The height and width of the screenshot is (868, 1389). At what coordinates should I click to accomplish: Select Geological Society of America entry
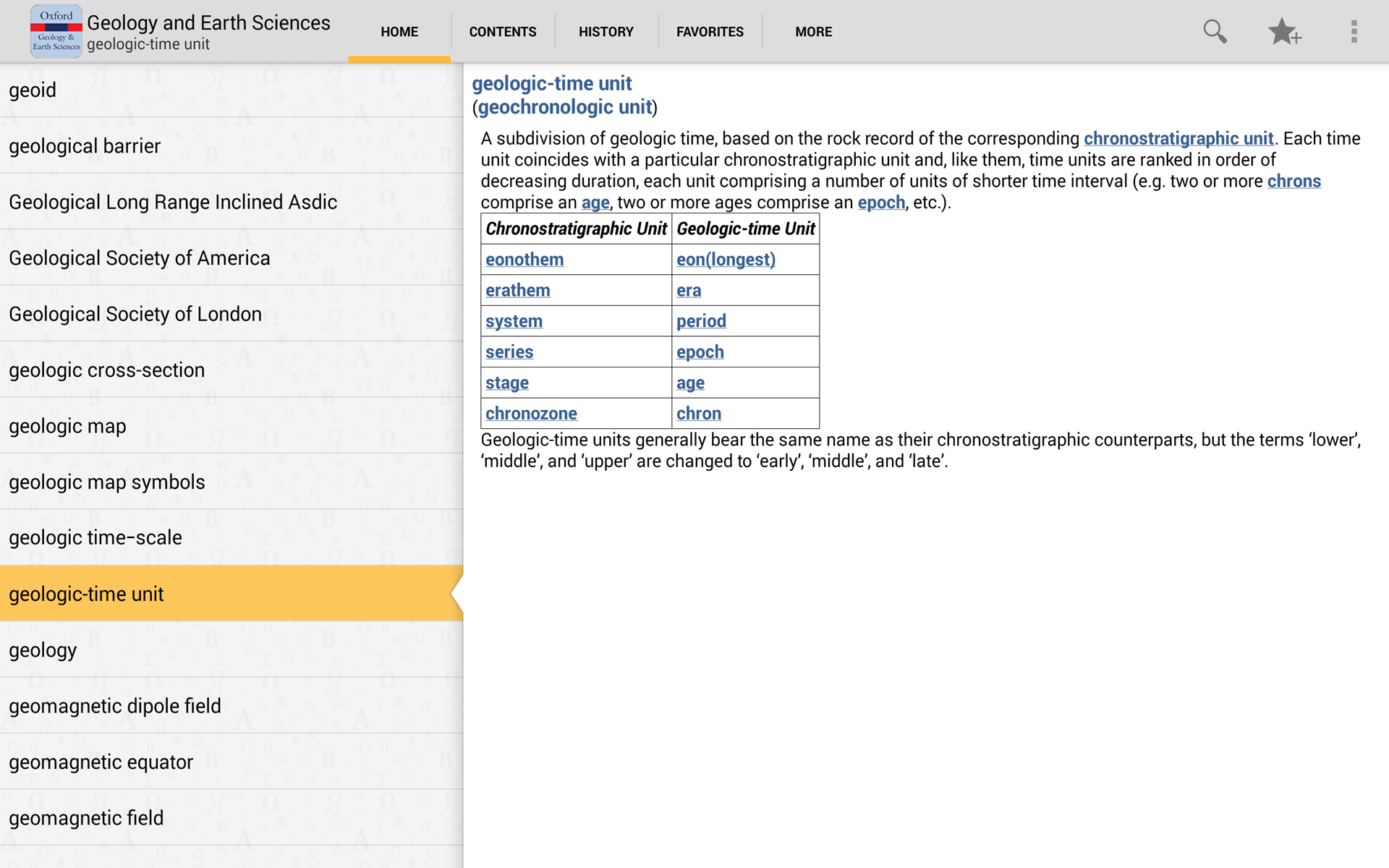pos(139,258)
